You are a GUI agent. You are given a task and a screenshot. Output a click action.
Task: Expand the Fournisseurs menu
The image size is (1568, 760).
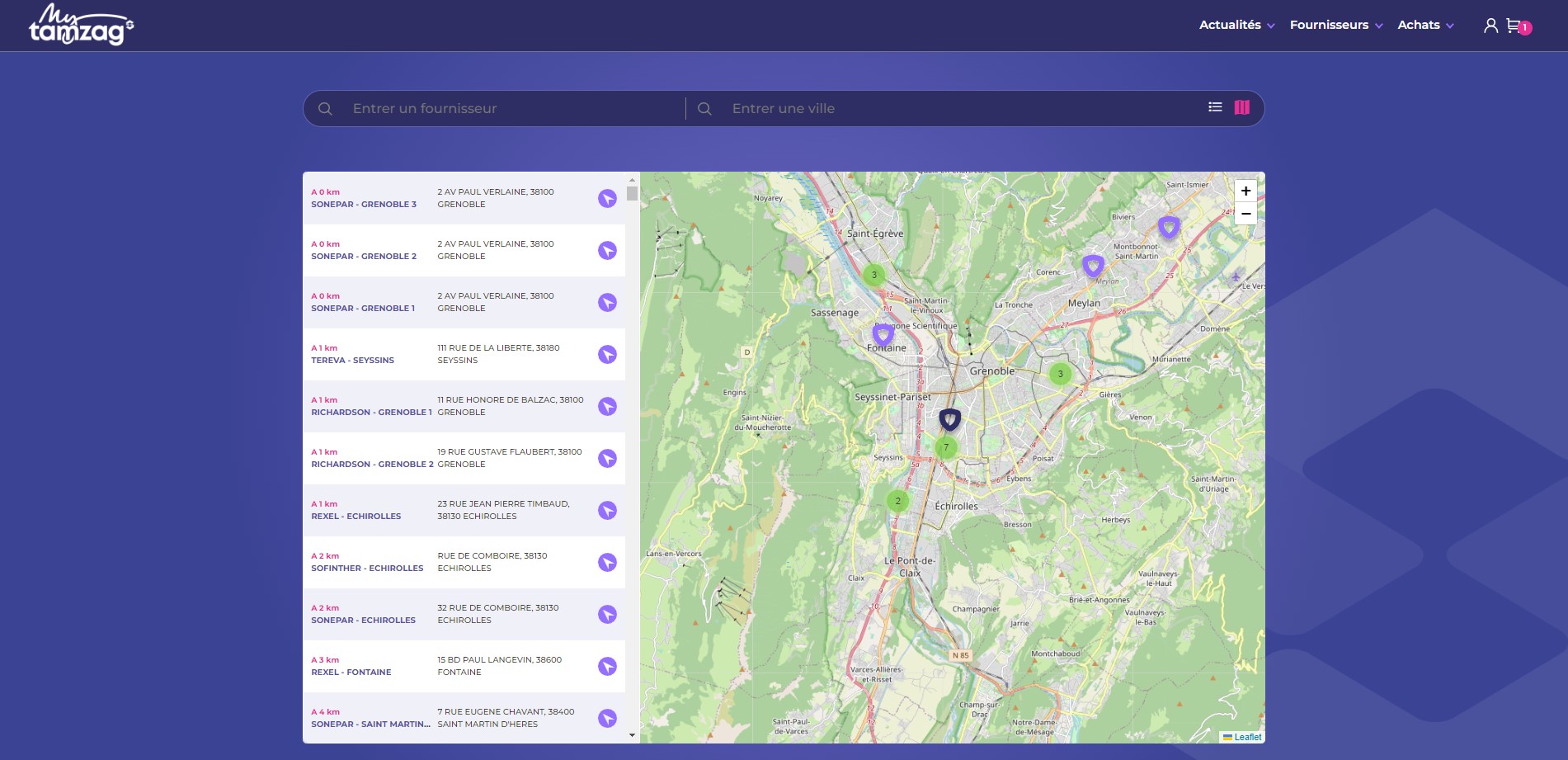(1336, 25)
